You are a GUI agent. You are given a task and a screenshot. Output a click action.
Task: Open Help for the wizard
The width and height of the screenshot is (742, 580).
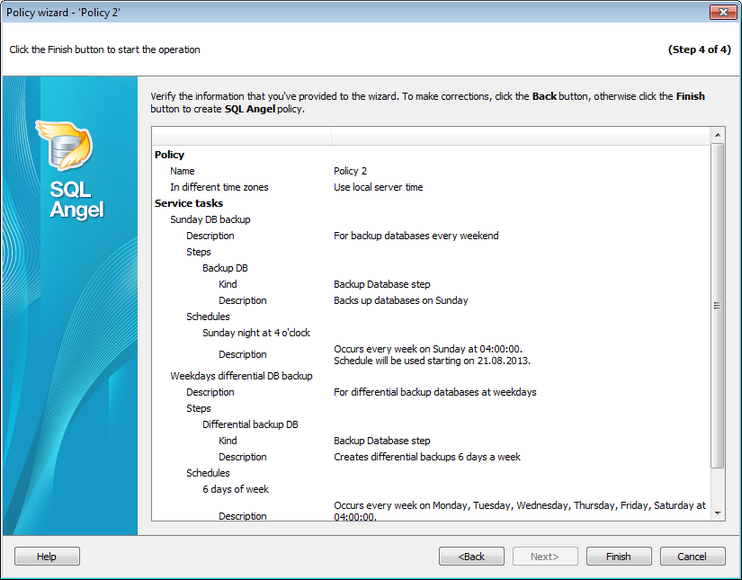[47, 556]
